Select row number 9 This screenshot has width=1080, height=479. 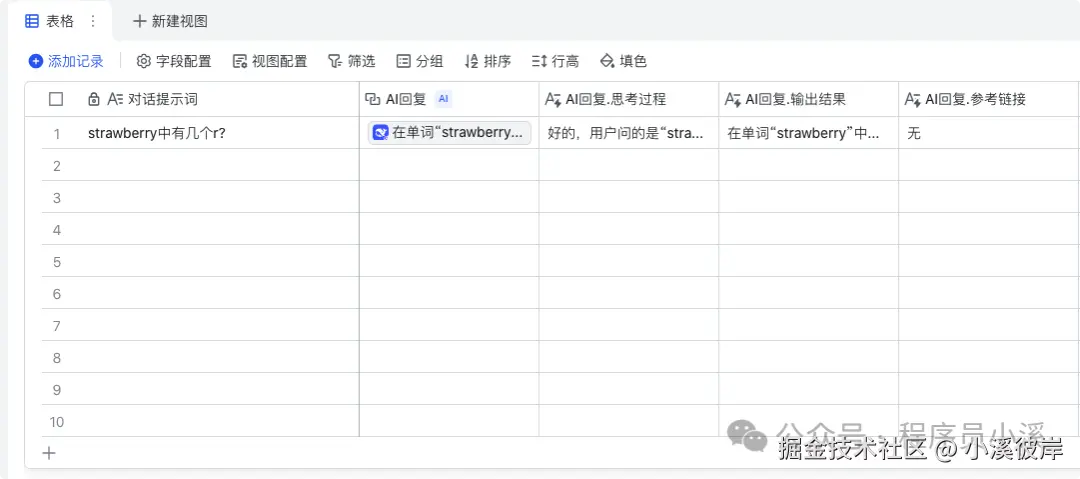pos(57,390)
